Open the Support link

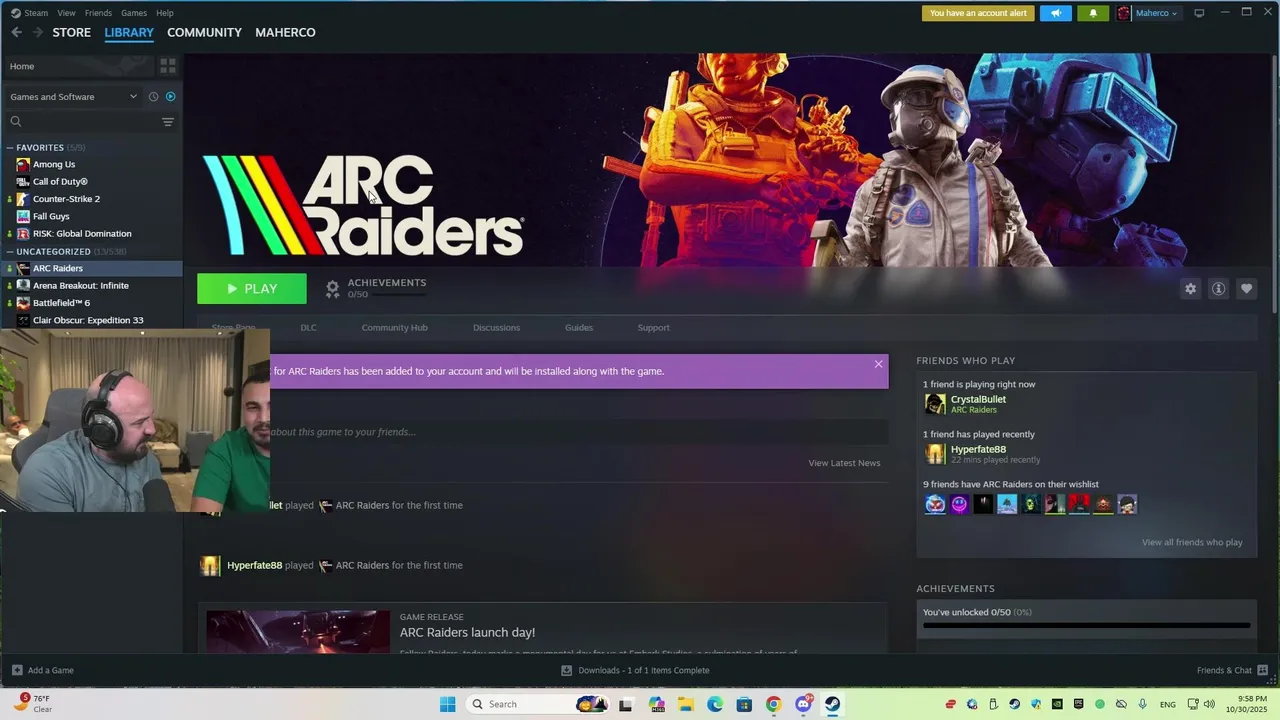coord(654,328)
